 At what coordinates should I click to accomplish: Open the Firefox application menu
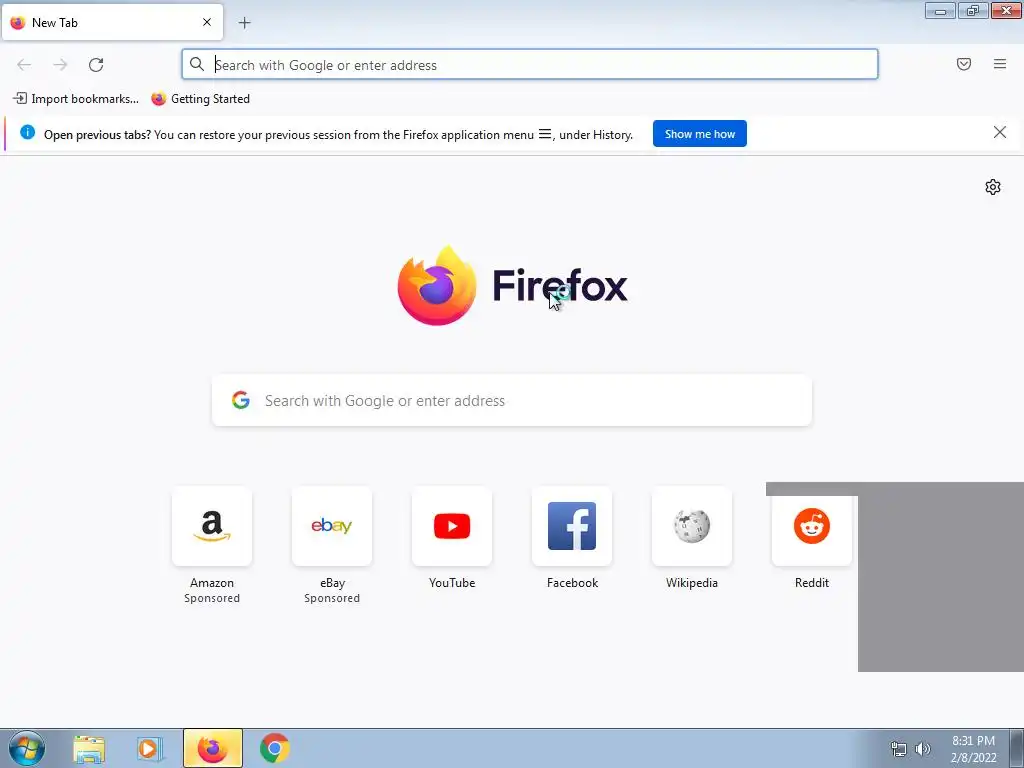(1000, 64)
